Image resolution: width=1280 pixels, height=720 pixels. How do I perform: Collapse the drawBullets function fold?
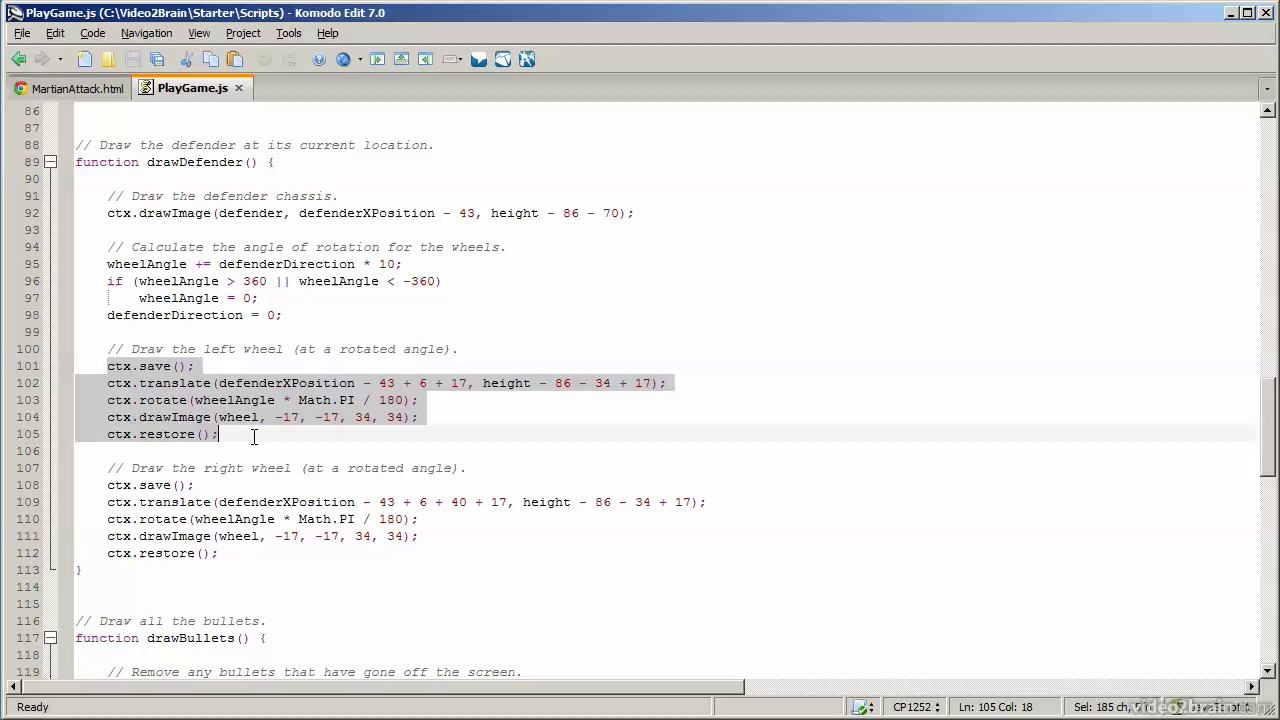[x=51, y=638]
